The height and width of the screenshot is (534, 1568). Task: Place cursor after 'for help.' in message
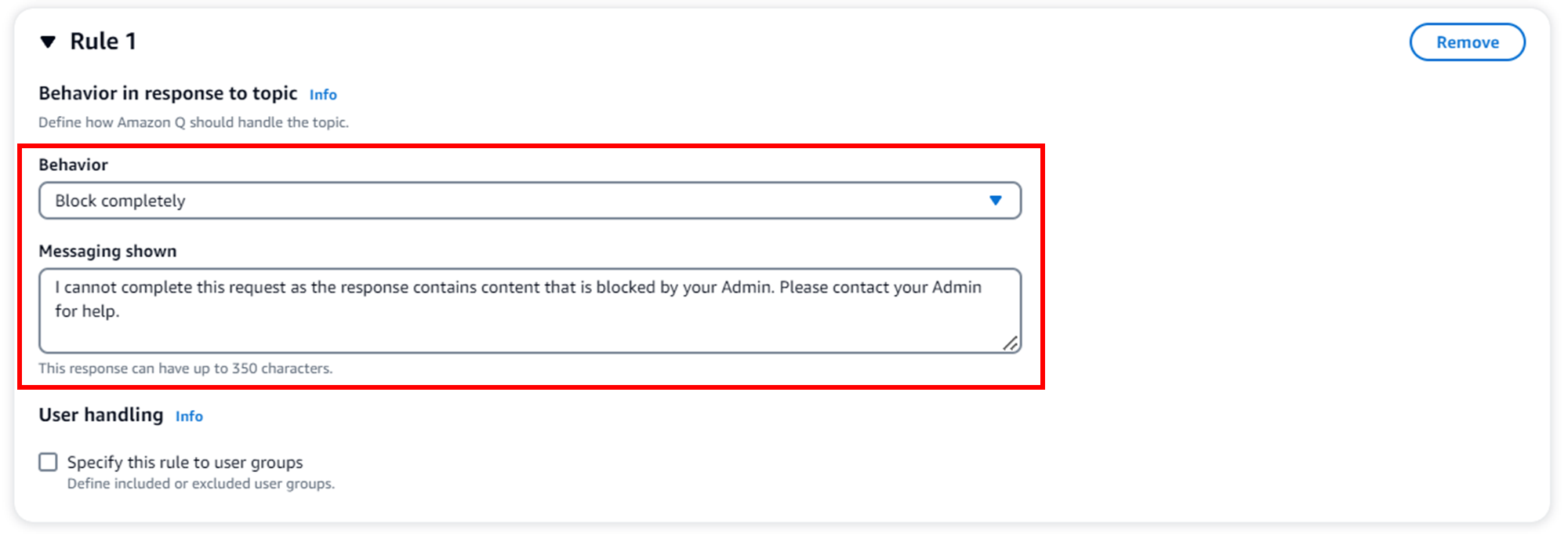(121, 311)
